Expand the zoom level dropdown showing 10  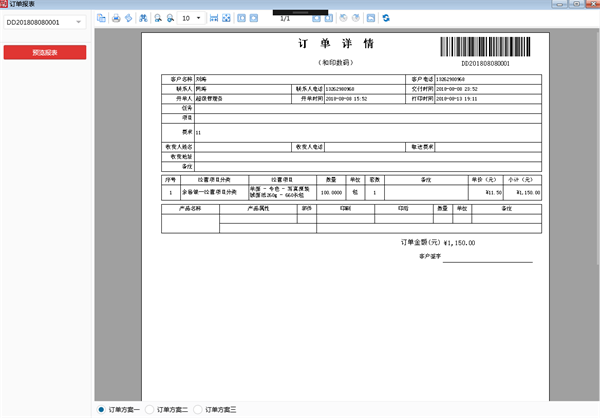pyautogui.click(x=199, y=18)
